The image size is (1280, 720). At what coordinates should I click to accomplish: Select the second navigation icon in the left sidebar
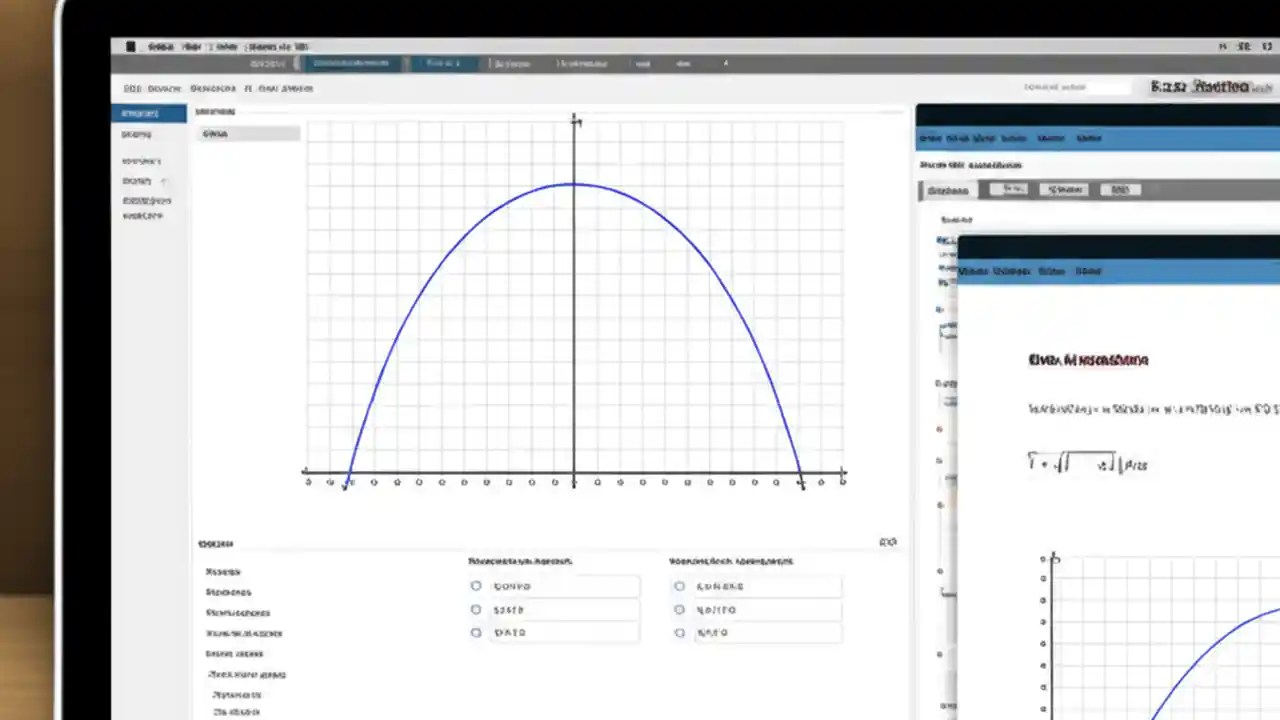[x=137, y=134]
